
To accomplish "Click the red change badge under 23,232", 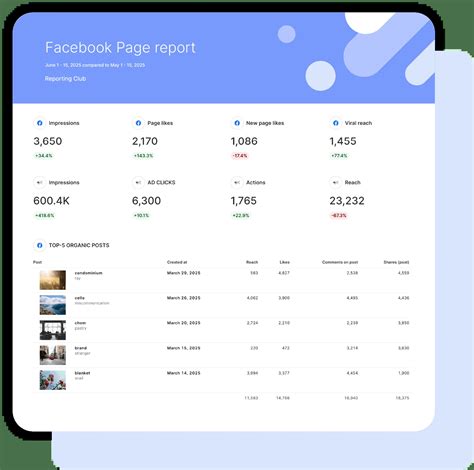I will coord(339,215).
